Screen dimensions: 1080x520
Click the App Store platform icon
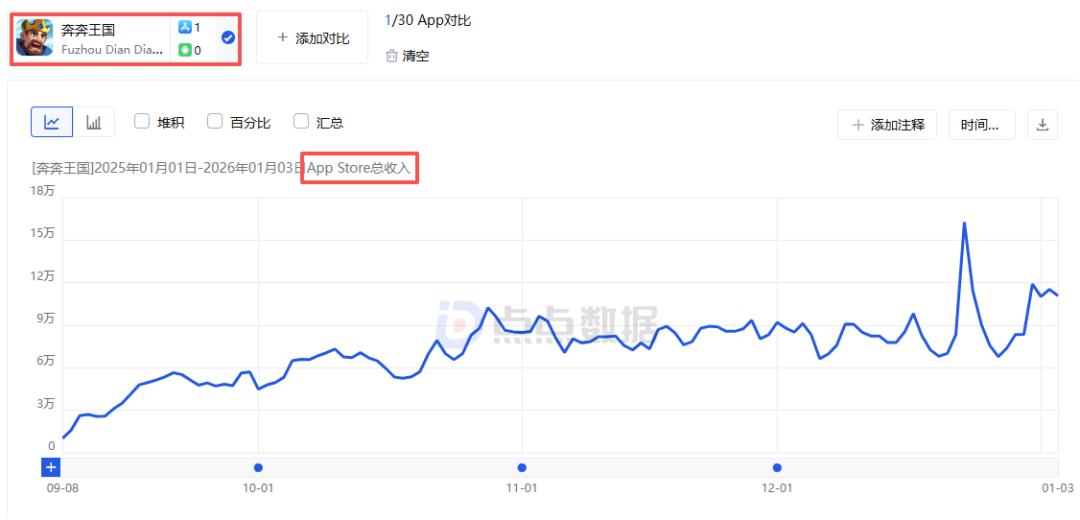pos(185,28)
